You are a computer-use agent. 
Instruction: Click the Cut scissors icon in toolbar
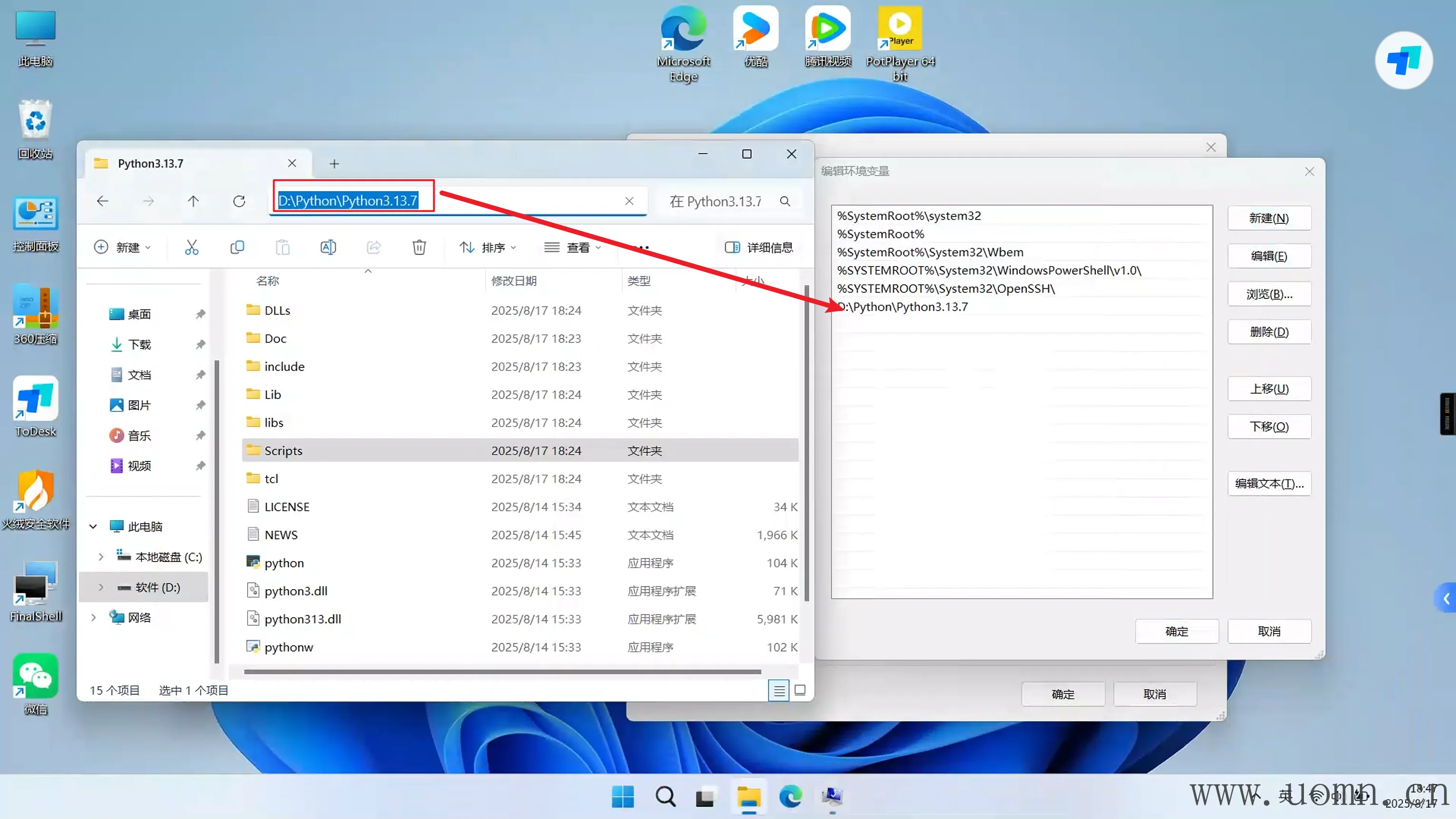coord(192,247)
